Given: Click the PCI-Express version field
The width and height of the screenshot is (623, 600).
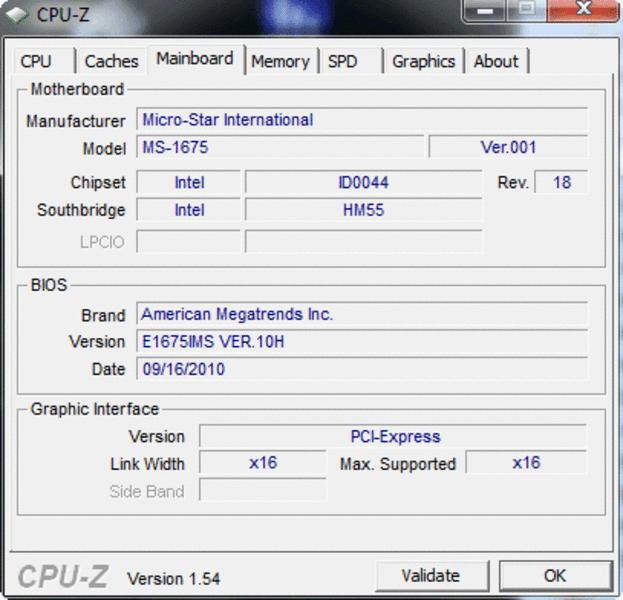Looking at the screenshot, I should [x=393, y=436].
